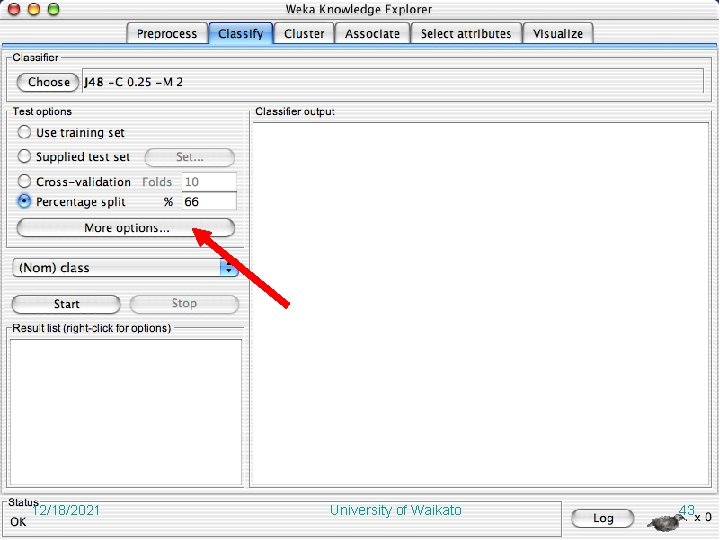The image size is (720, 540).
Task: Select the Cross-validation radio button
Action: [24, 180]
